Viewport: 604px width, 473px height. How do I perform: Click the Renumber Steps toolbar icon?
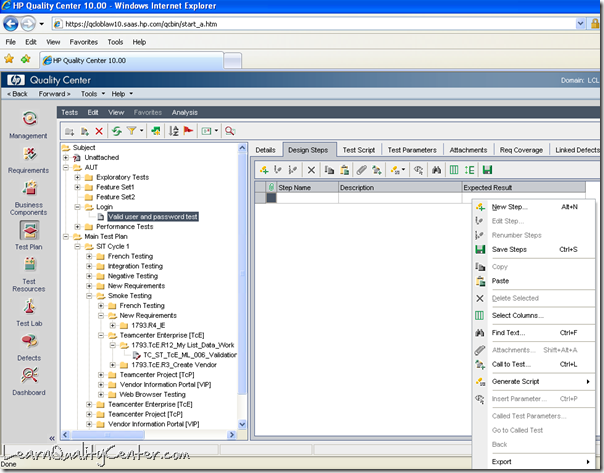pos(293,170)
